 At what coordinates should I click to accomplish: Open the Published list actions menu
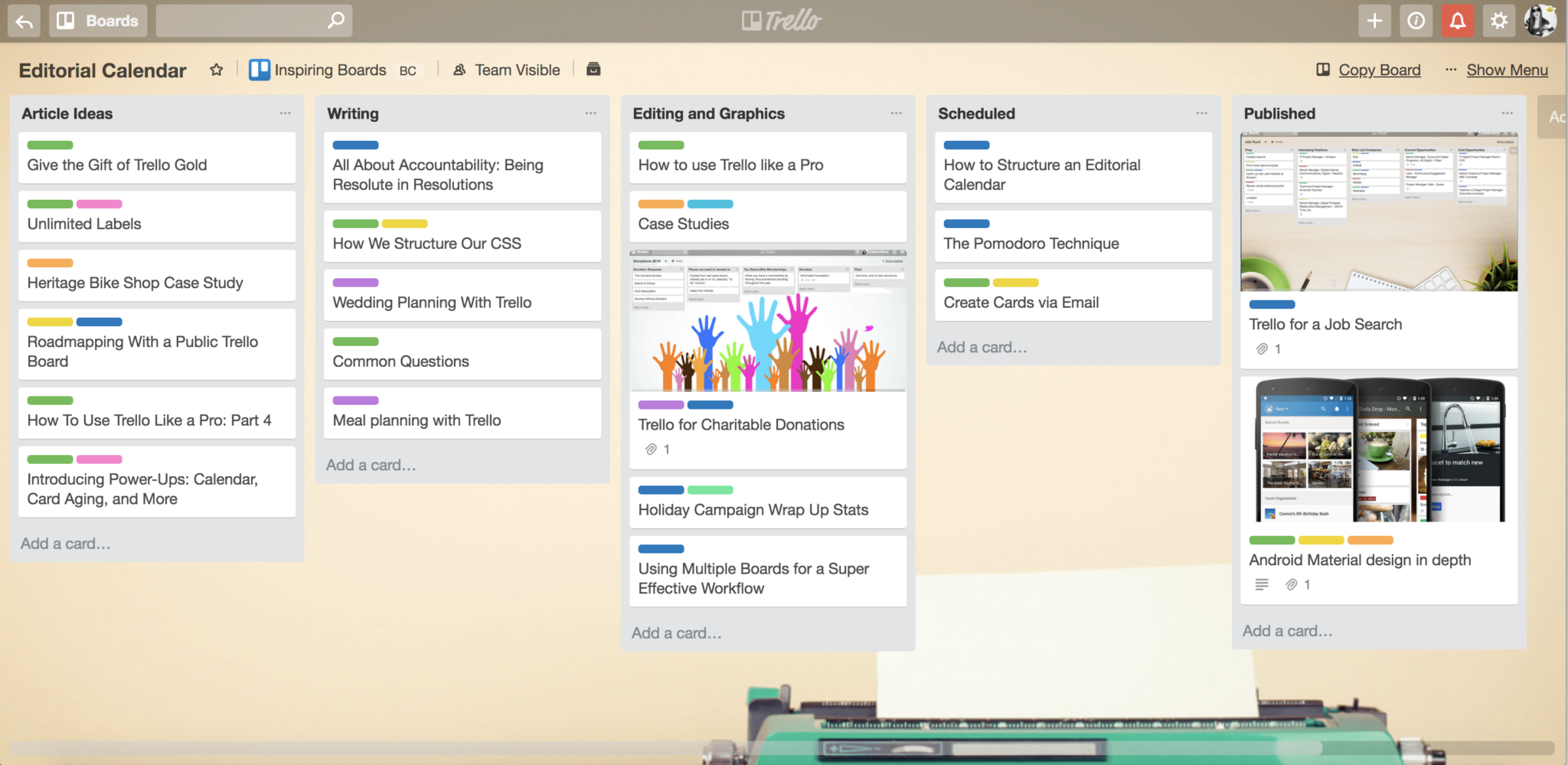[x=1507, y=113]
